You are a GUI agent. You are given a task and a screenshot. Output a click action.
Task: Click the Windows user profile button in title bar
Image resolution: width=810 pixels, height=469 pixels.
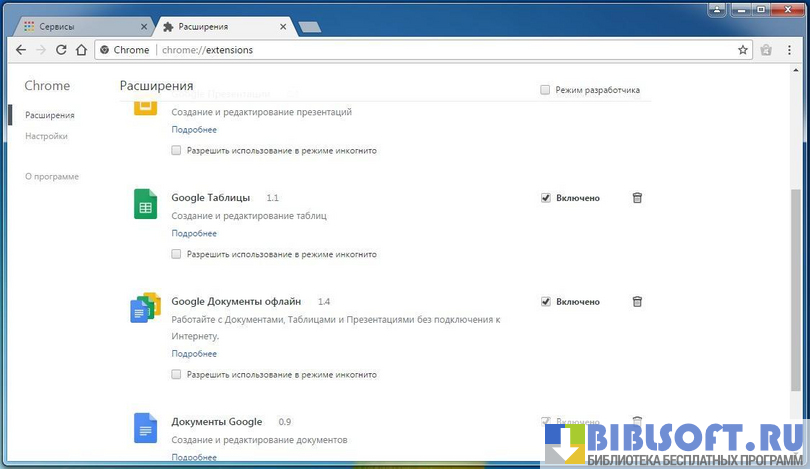(716, 9)
